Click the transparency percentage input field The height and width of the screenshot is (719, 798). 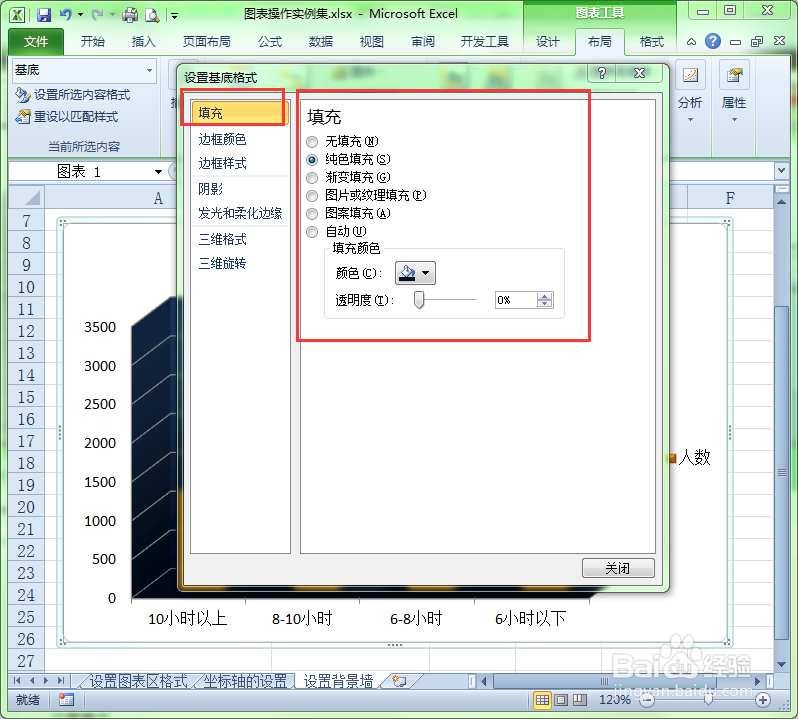pyautogui.click(x=516, y=300)
